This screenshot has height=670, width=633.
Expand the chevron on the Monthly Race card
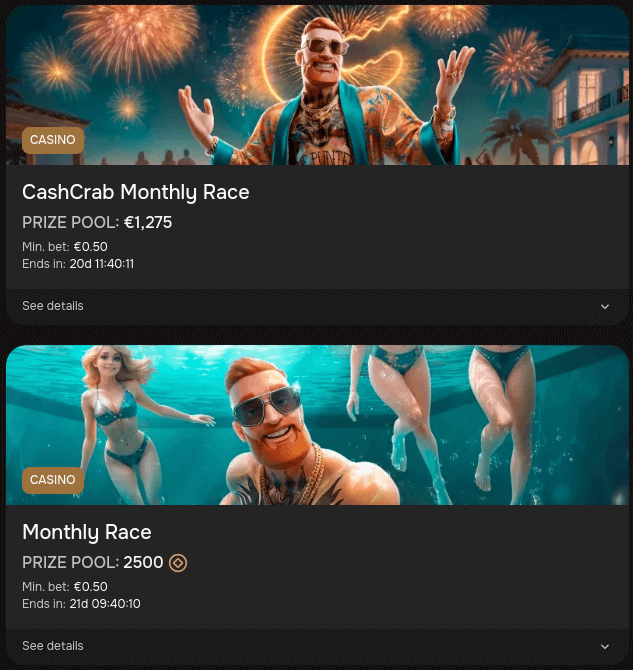(605, 646)
